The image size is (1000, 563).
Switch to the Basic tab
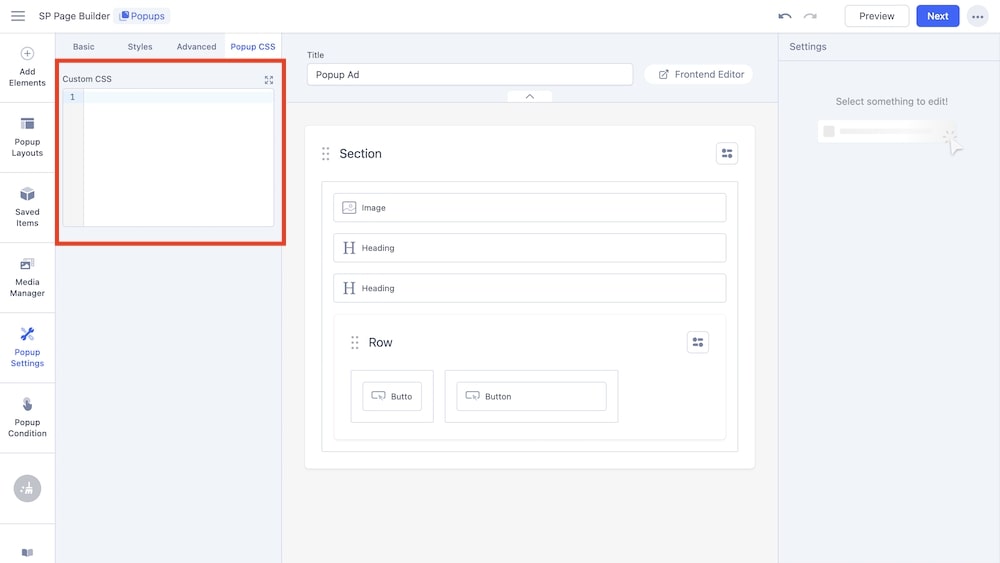(x=84, y=47)
